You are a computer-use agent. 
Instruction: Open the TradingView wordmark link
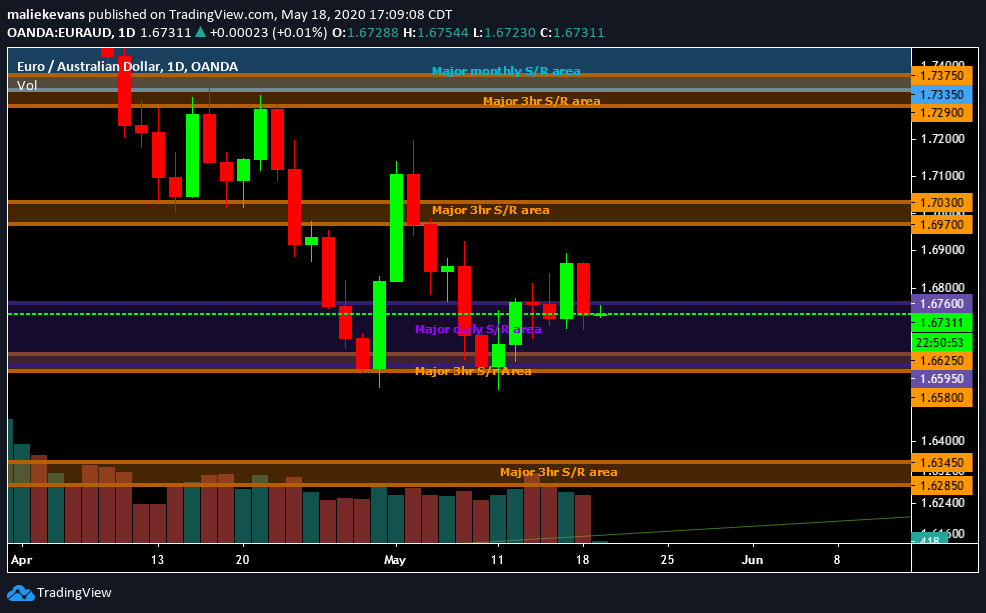74,593
